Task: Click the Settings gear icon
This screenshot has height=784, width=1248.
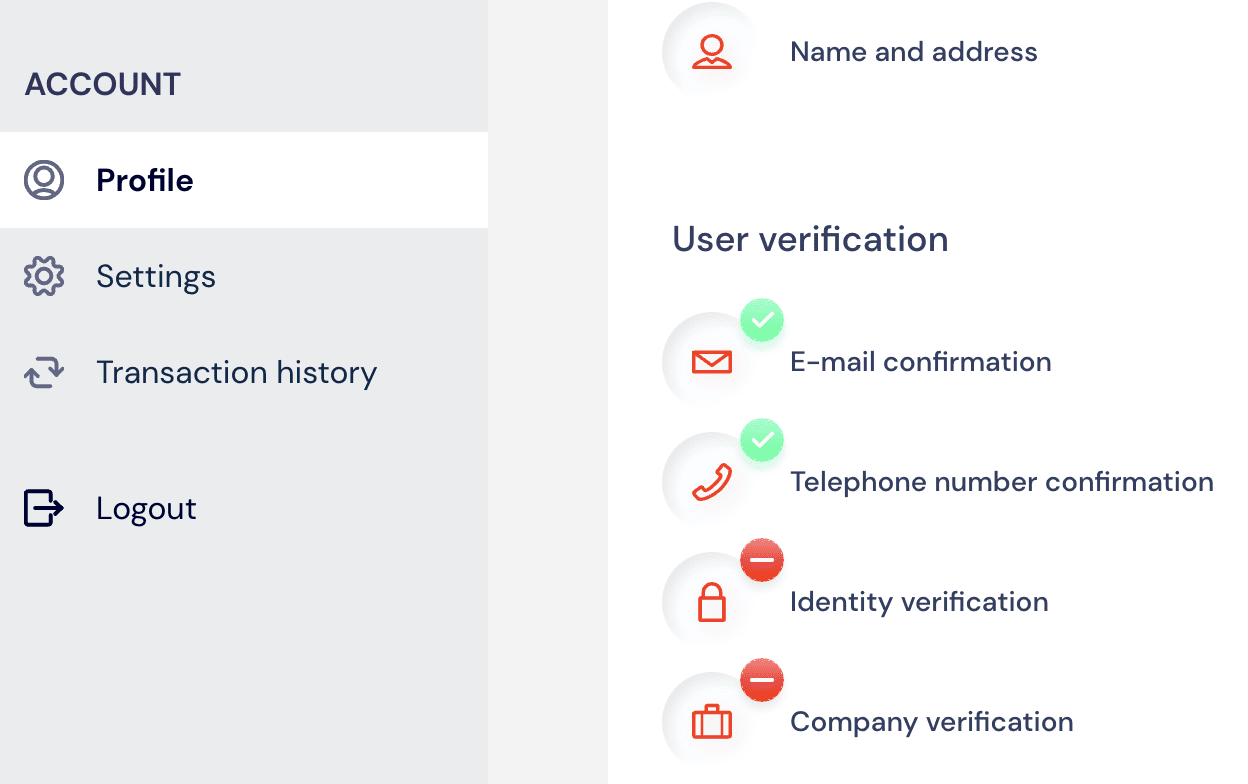Action: coord(43,276)
